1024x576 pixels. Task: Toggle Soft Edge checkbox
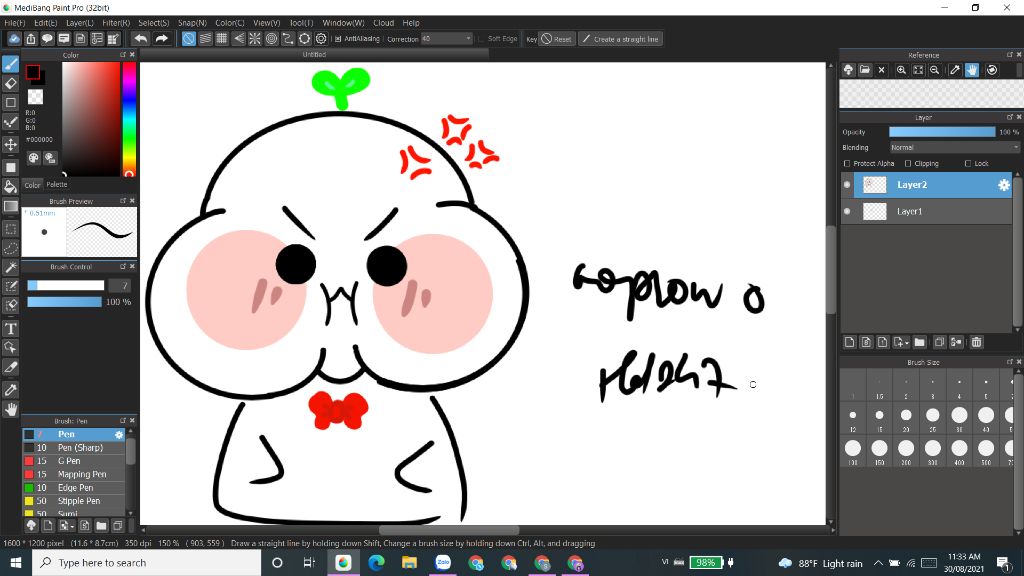[x=481, y=39]
